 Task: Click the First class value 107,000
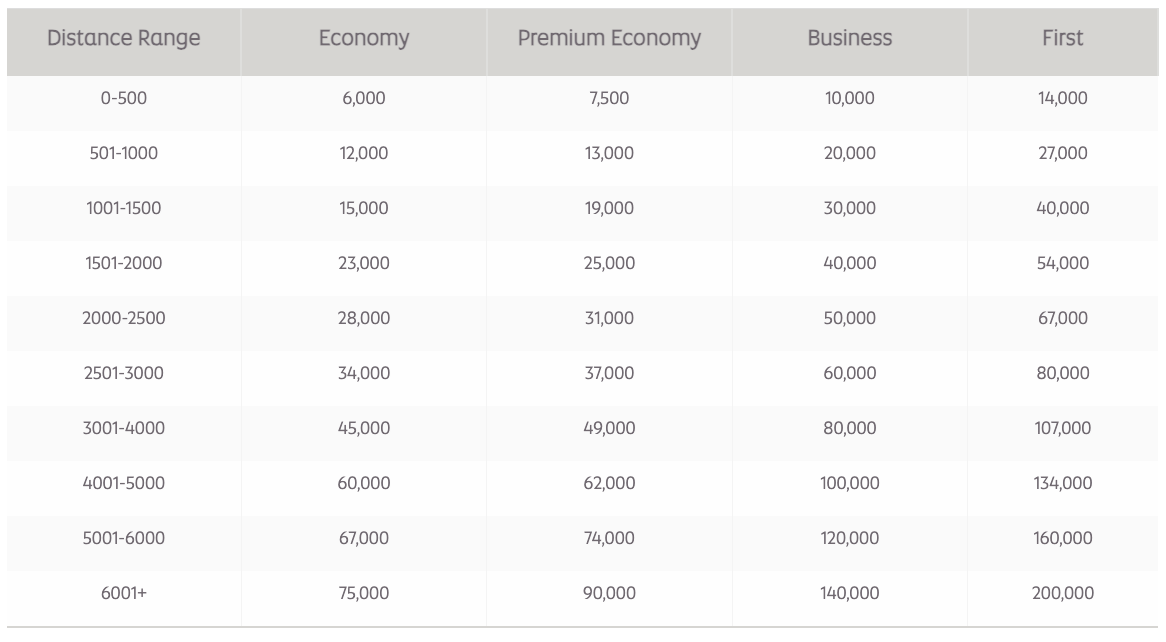point(1062,429)
